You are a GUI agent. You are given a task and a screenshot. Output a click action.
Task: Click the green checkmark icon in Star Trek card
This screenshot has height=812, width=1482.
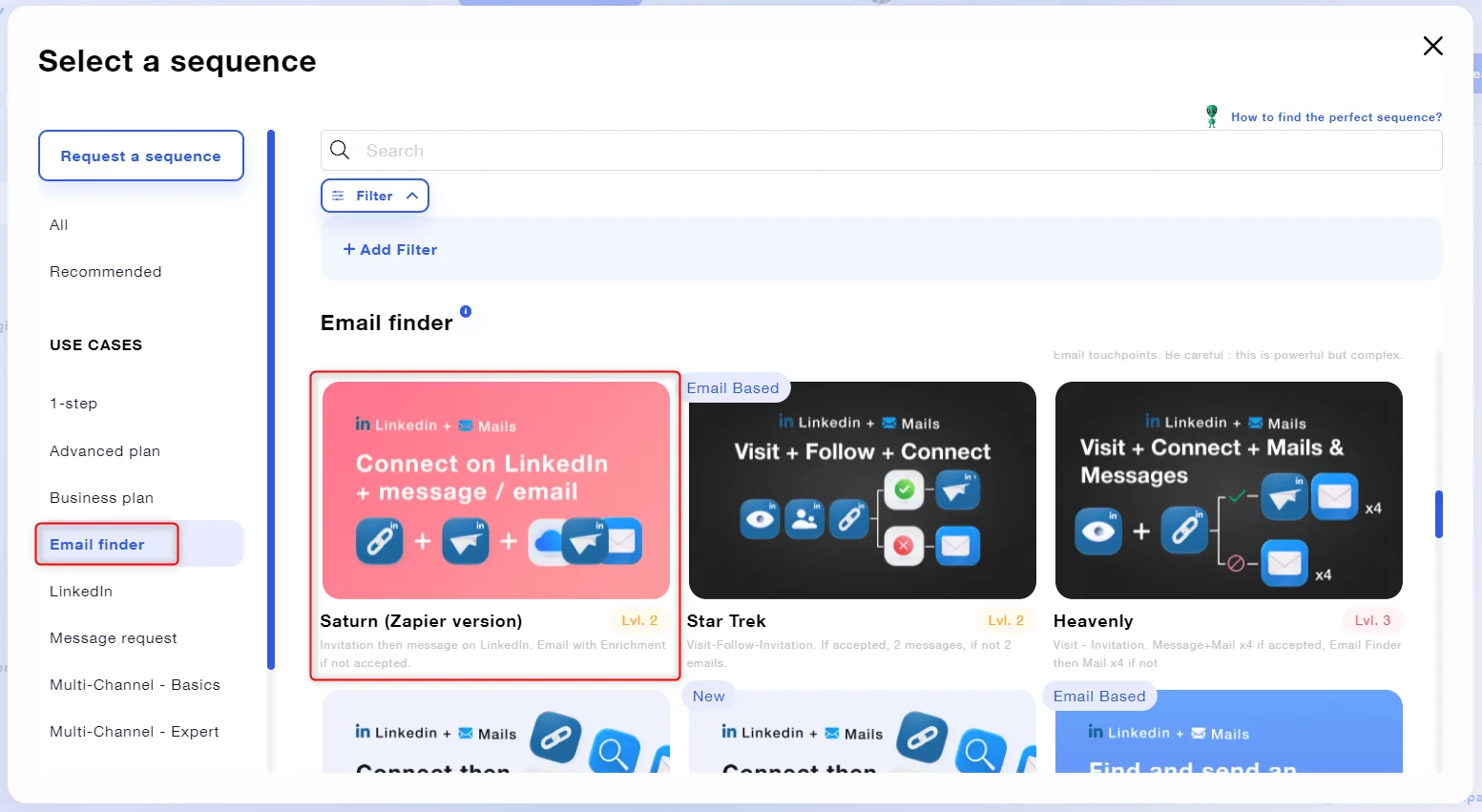coord(904,490)
